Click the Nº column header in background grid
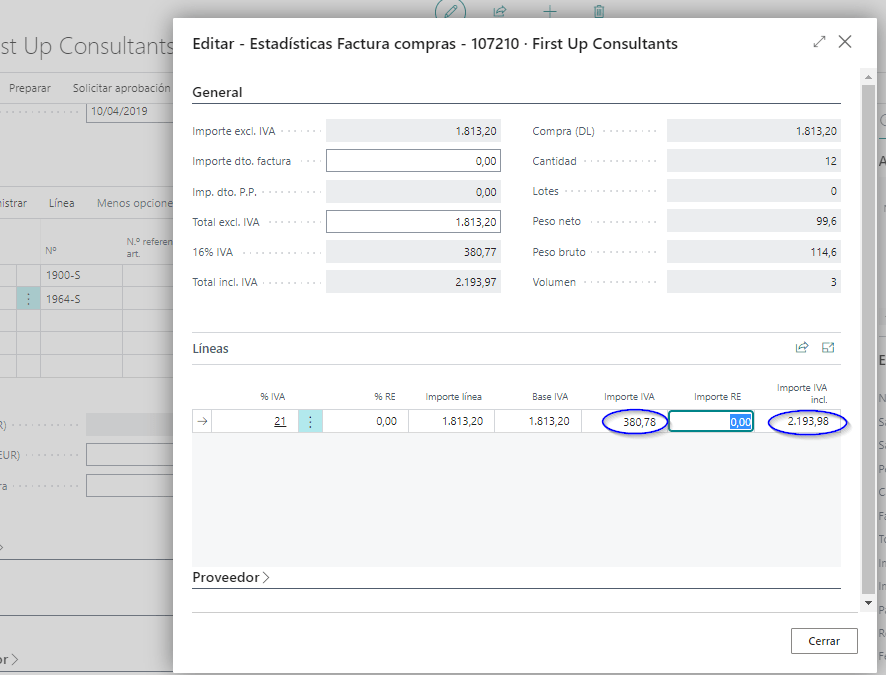The image size is (886, 675). point(51,250)
